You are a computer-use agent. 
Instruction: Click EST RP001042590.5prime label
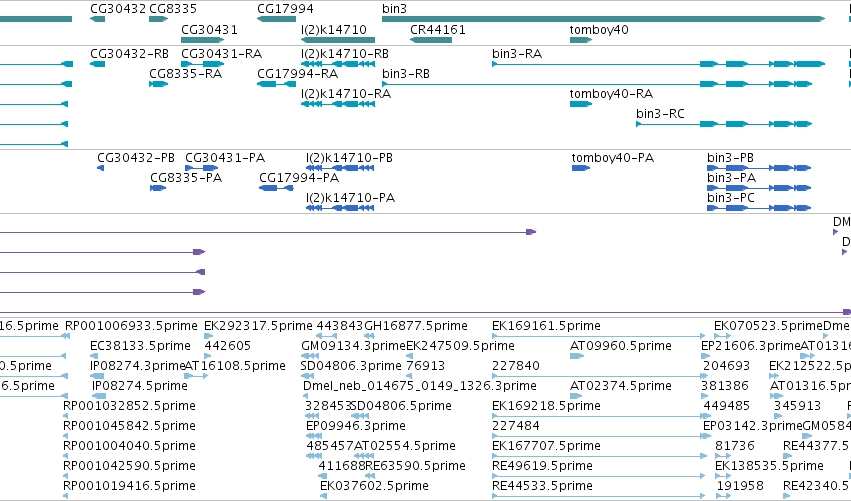pos(129,466)
